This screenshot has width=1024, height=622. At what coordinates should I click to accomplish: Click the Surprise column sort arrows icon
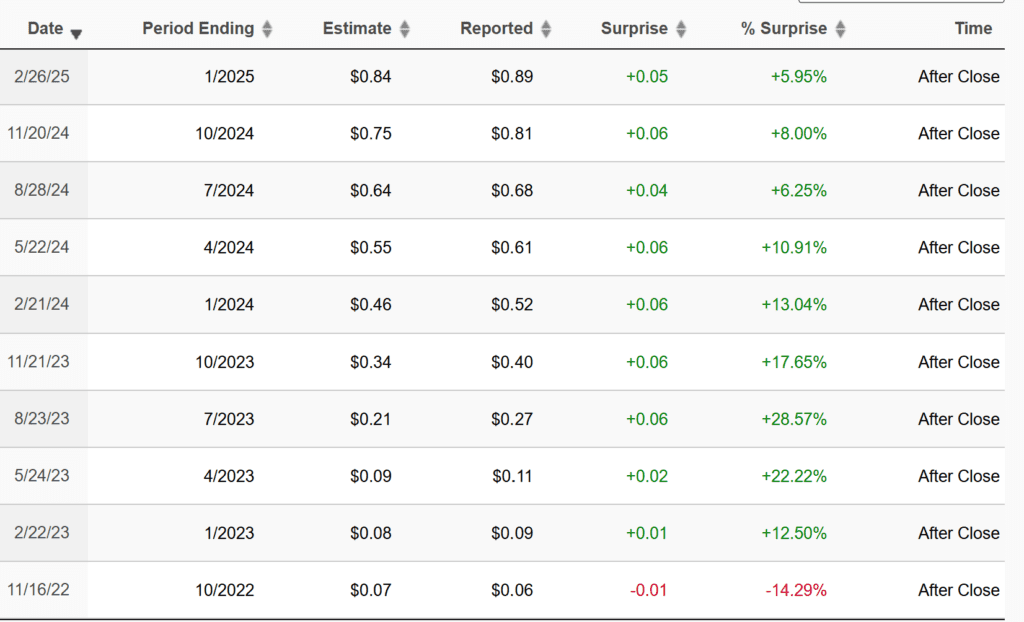681,29
